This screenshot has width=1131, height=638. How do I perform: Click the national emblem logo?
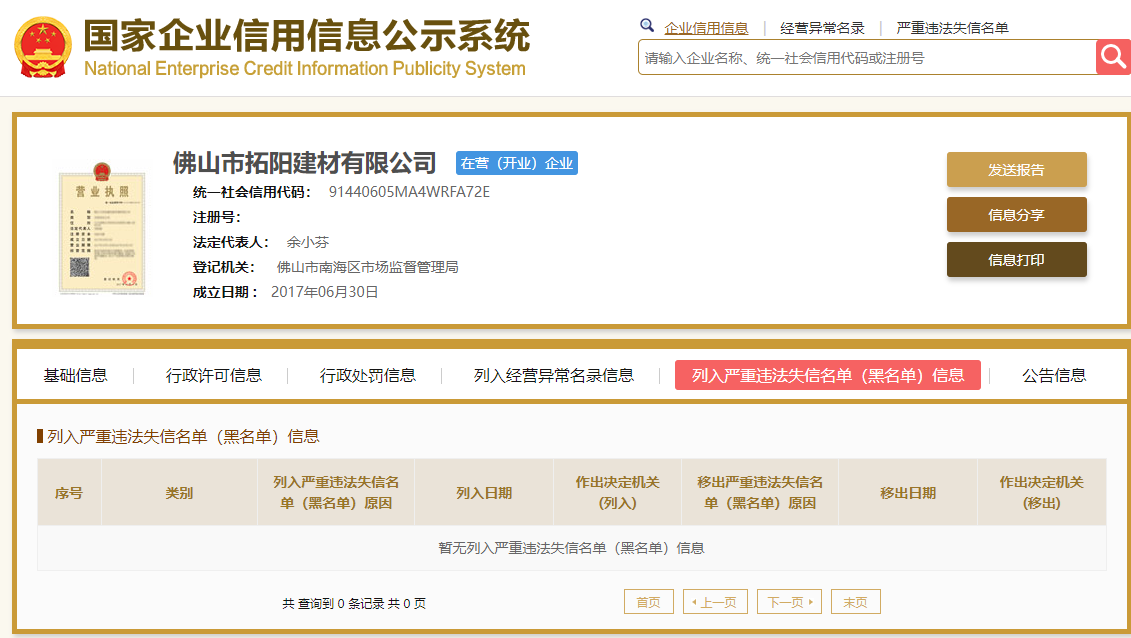(43, 48)
